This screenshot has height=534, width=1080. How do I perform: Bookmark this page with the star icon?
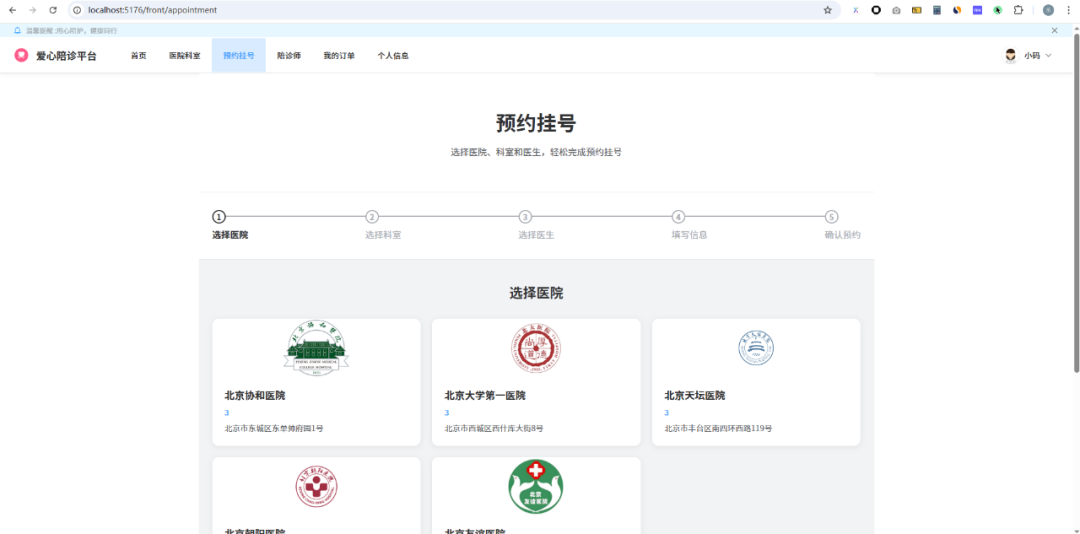[x=827, y=10]
